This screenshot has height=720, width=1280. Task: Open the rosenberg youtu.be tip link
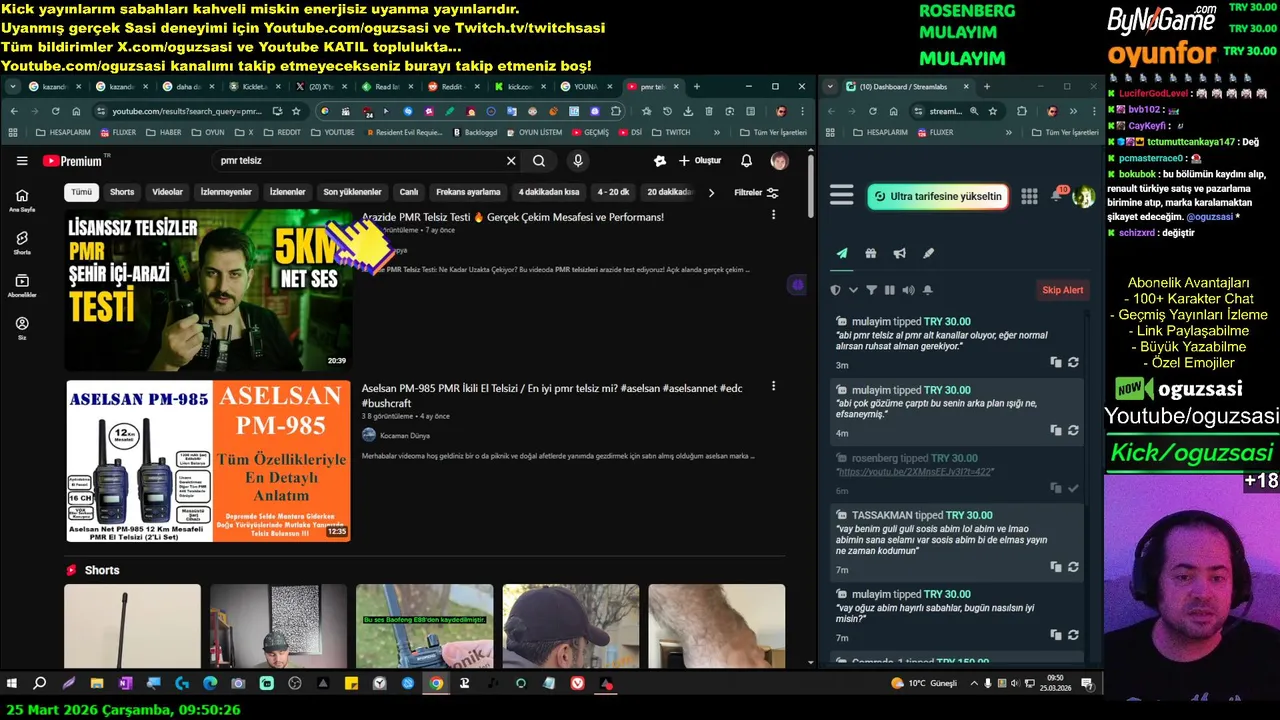[x=915, y=471]
